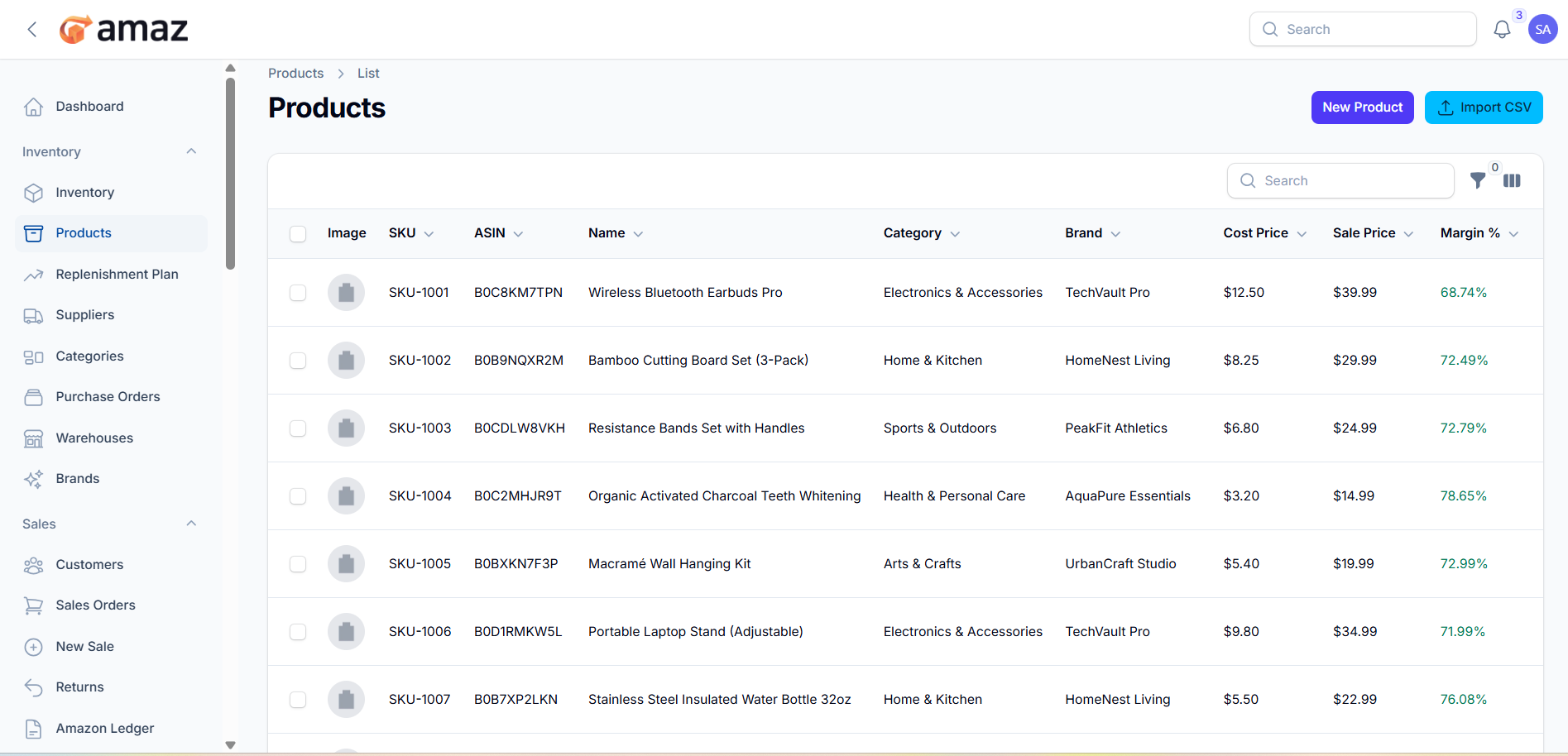Open Replenishment Plan in the sidebar
The height and width of the screenshot is (756, 1568).
[x=117, y=275]
